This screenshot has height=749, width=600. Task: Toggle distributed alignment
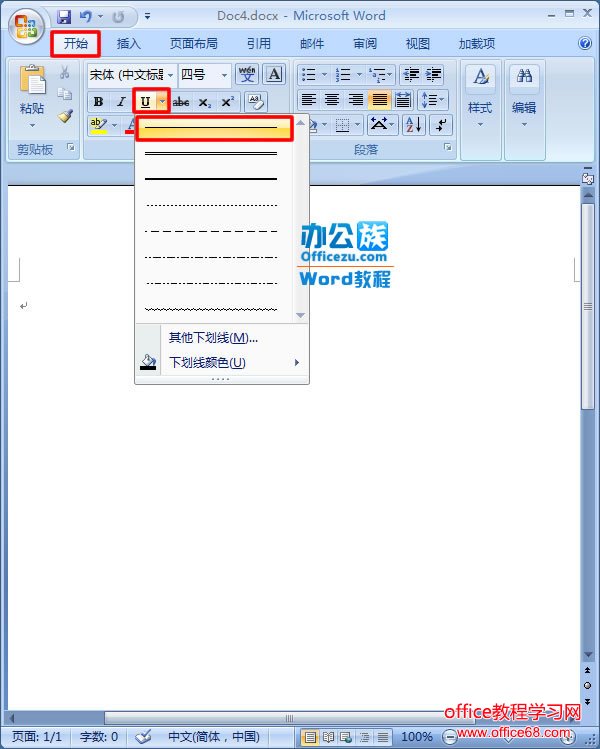click(x=403, y=100)
